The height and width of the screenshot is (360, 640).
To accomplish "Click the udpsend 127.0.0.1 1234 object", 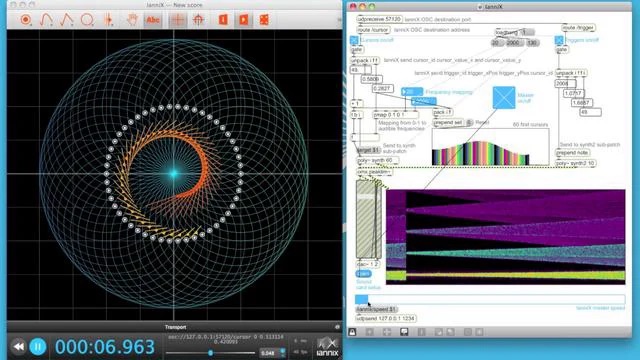I will click(x=386, y=318).
